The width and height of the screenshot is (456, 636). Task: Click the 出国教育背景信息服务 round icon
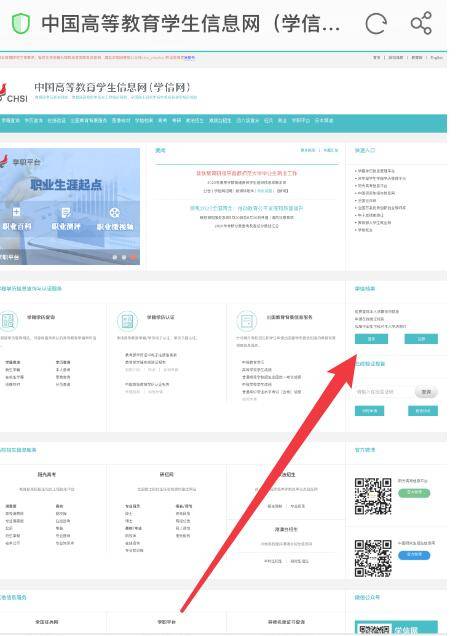pos(246,321)
